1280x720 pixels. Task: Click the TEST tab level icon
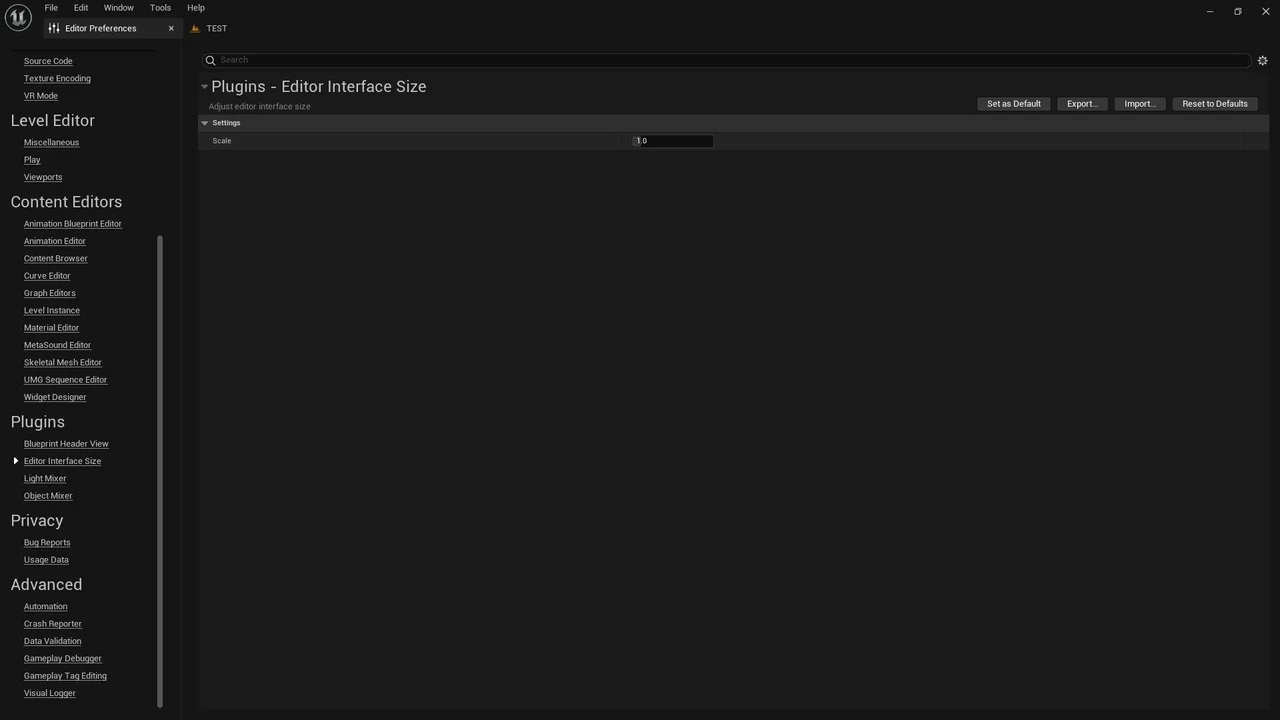(195, 28)
